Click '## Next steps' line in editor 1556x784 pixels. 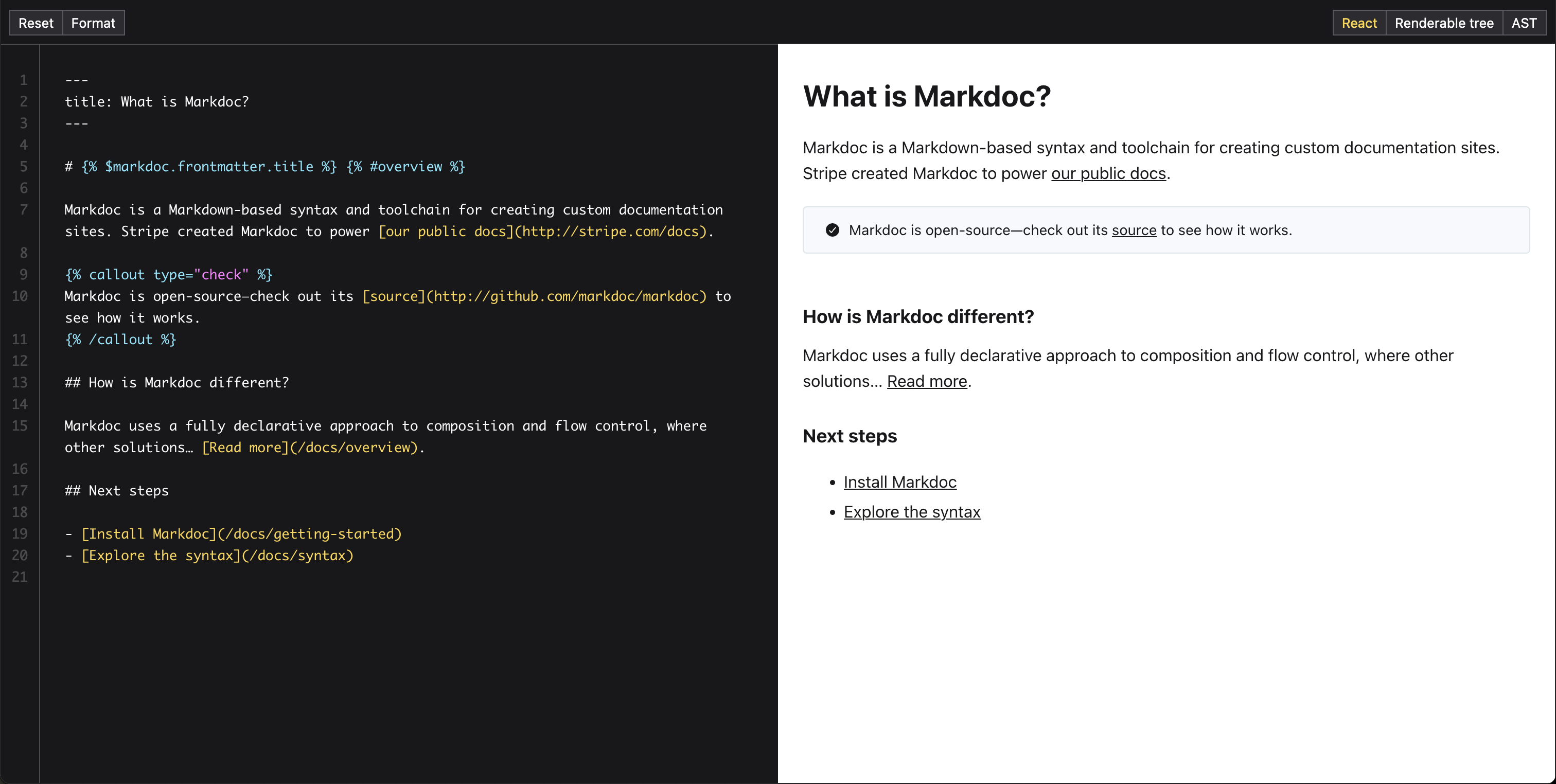click(117, 491)
